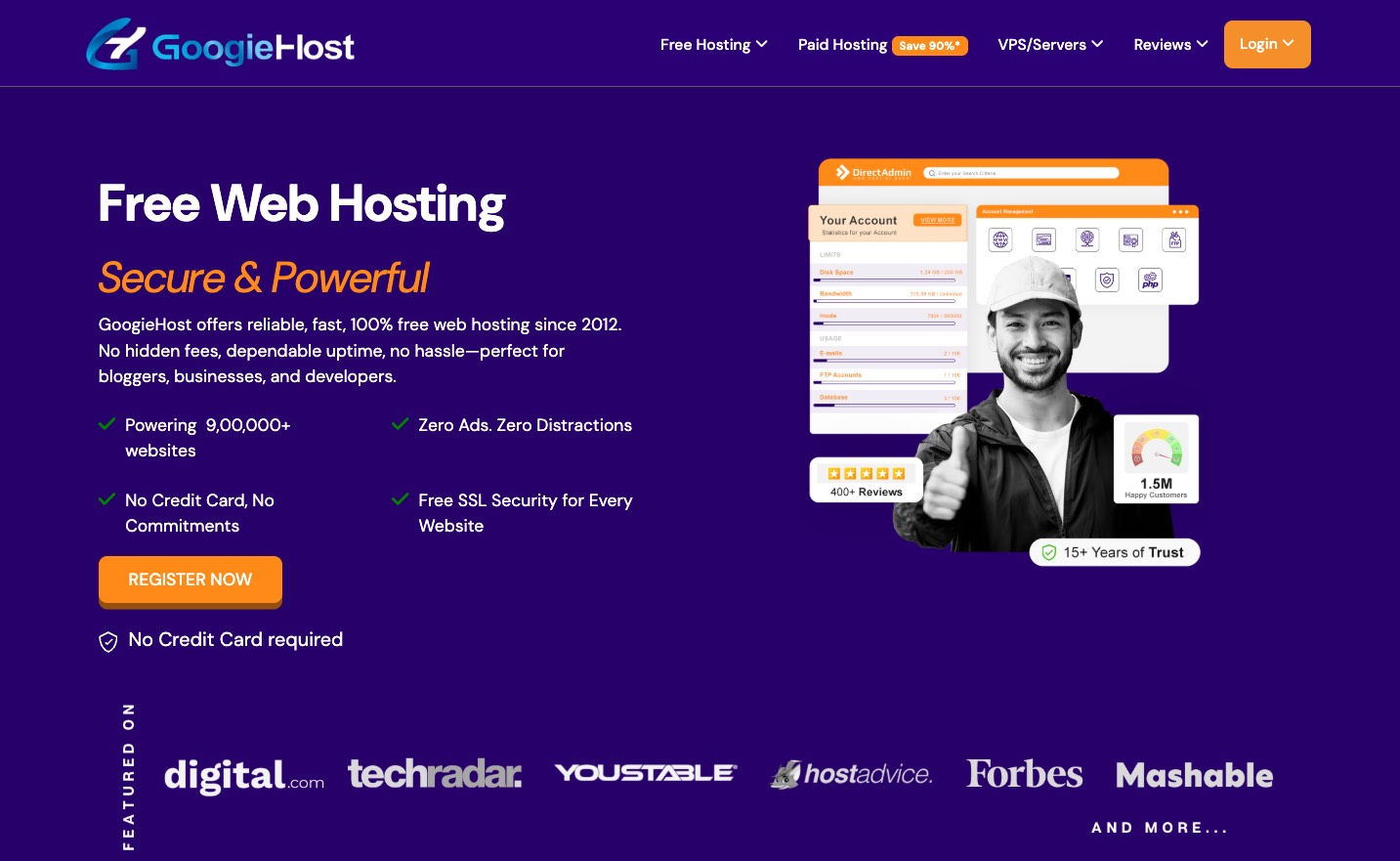Click the Mashable featured logo
The width and height of the screenshot is (1400, 861).
pyautogui.click(x=1195, y=775)
